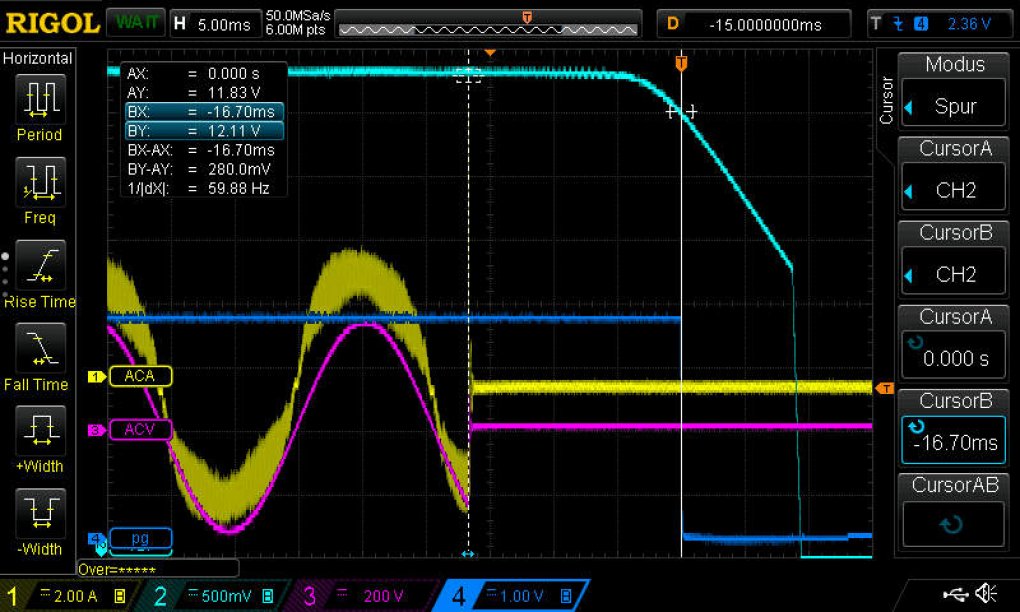
Task: Click the Cursor menu tab label
Action: pos(886,101)
